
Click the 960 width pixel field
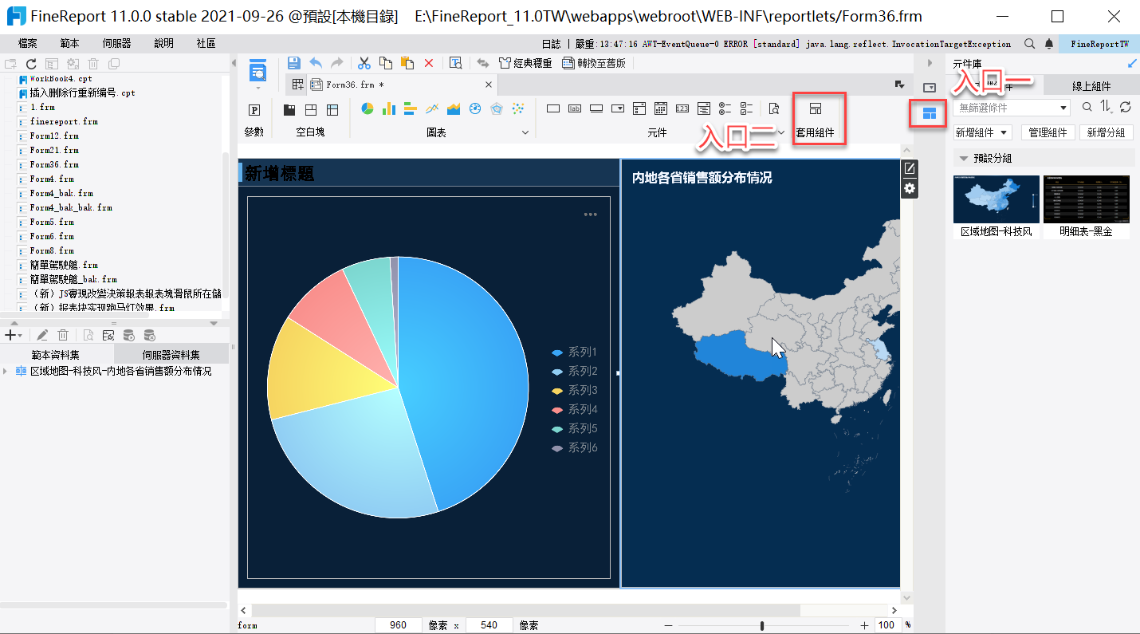(x=398, y=625)
